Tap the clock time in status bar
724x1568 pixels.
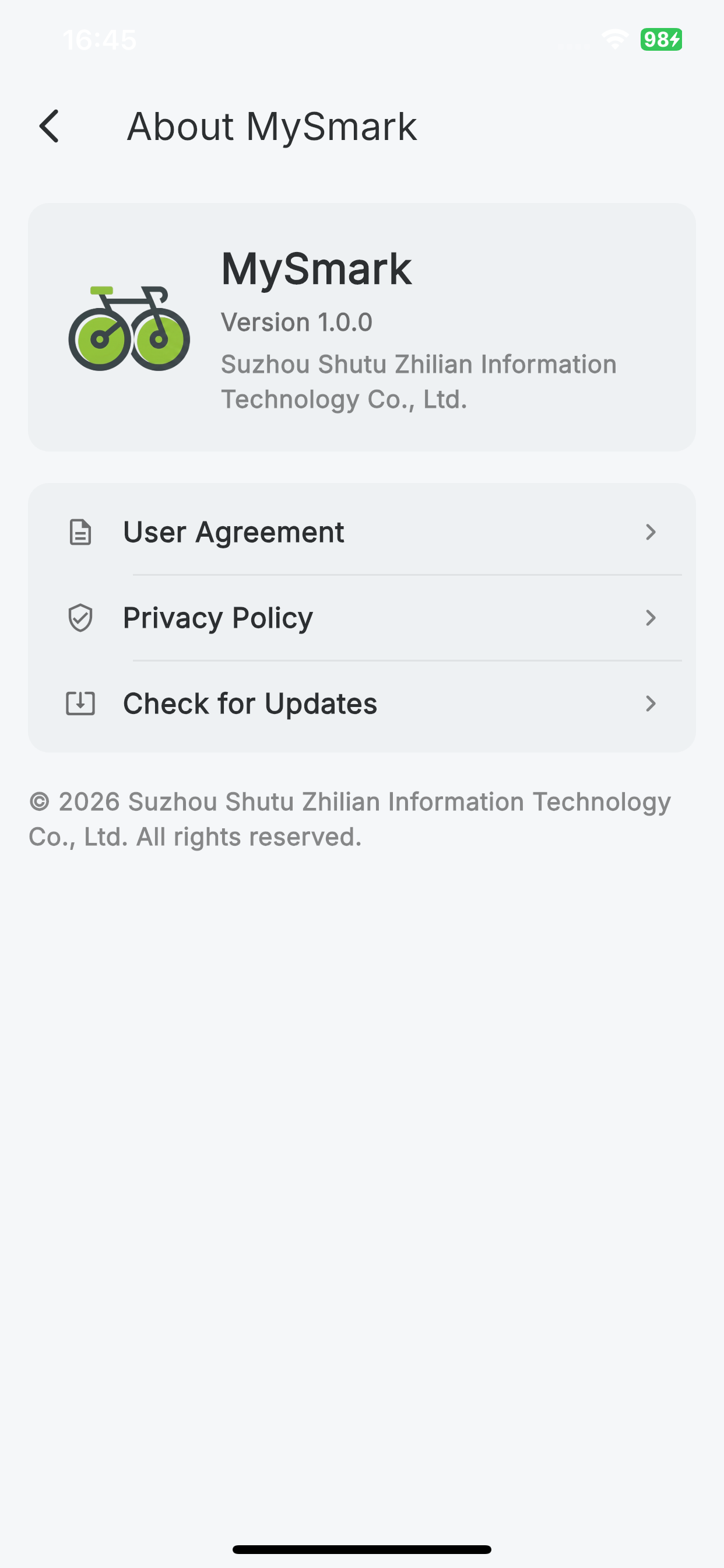pyautogui.click(x=99, y=40)
